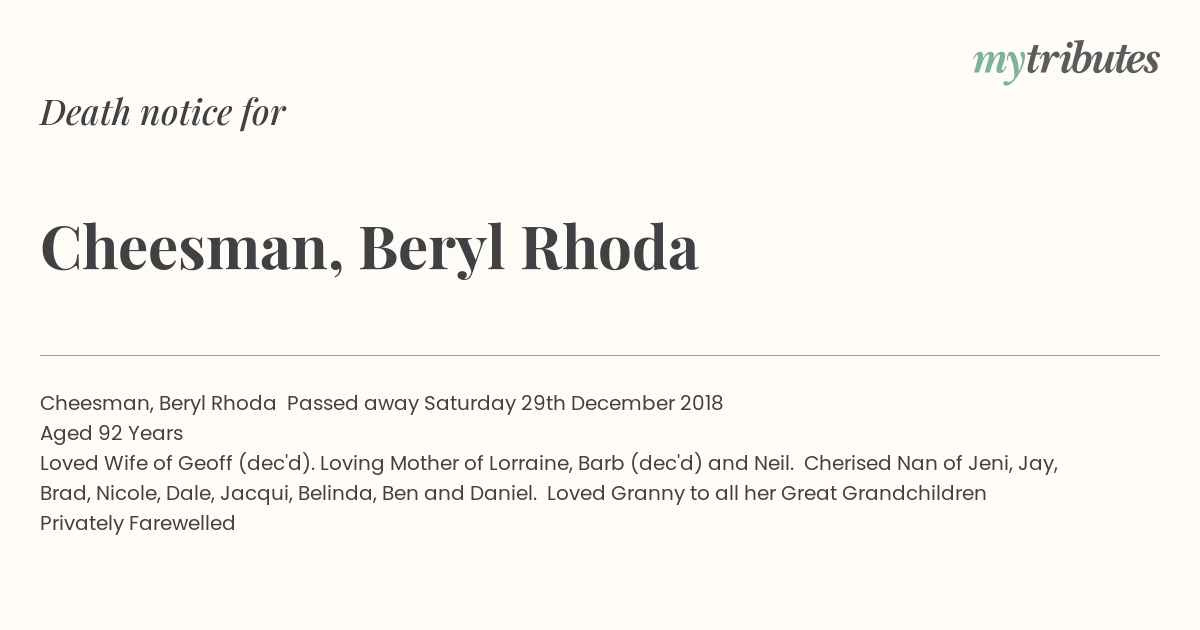1200x630 pixels.
Task: Click the word 'Rhoda' in the large title
Action: click(610, 246)
